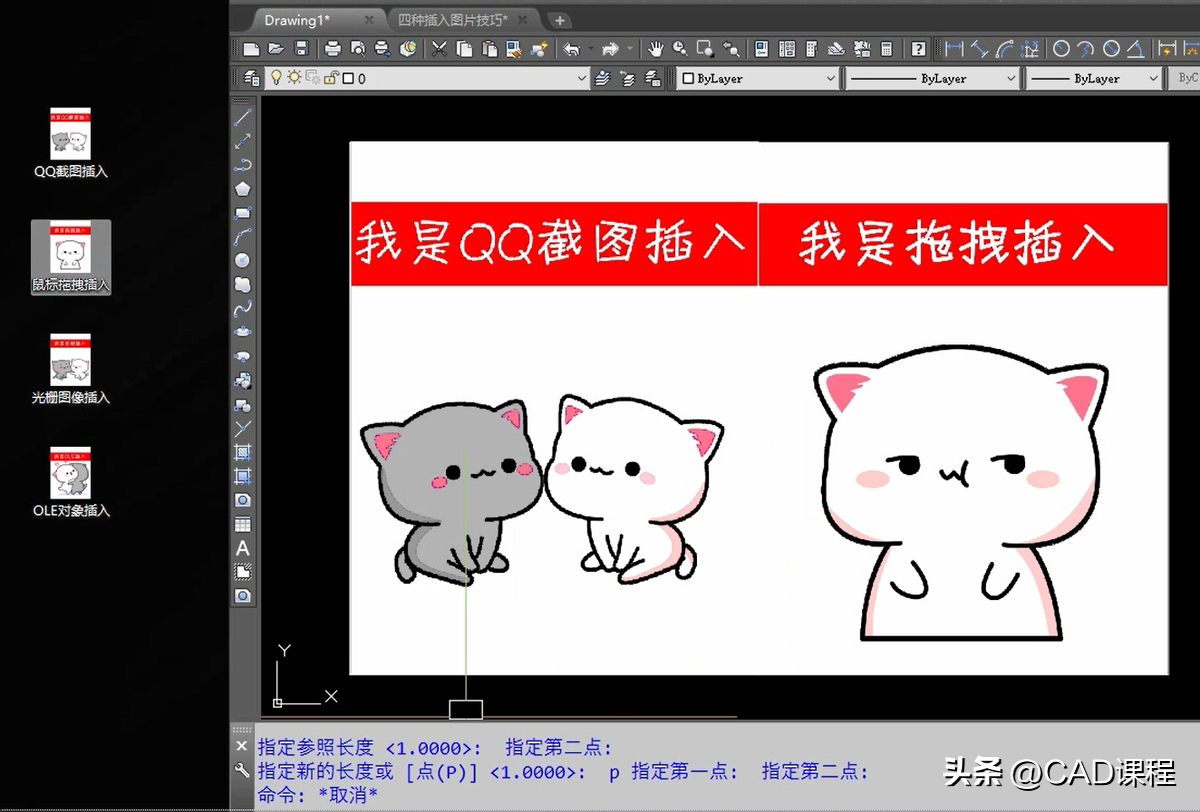
Task: Click the Make Object's Layer Current icon
Action: tap(602, 78)
